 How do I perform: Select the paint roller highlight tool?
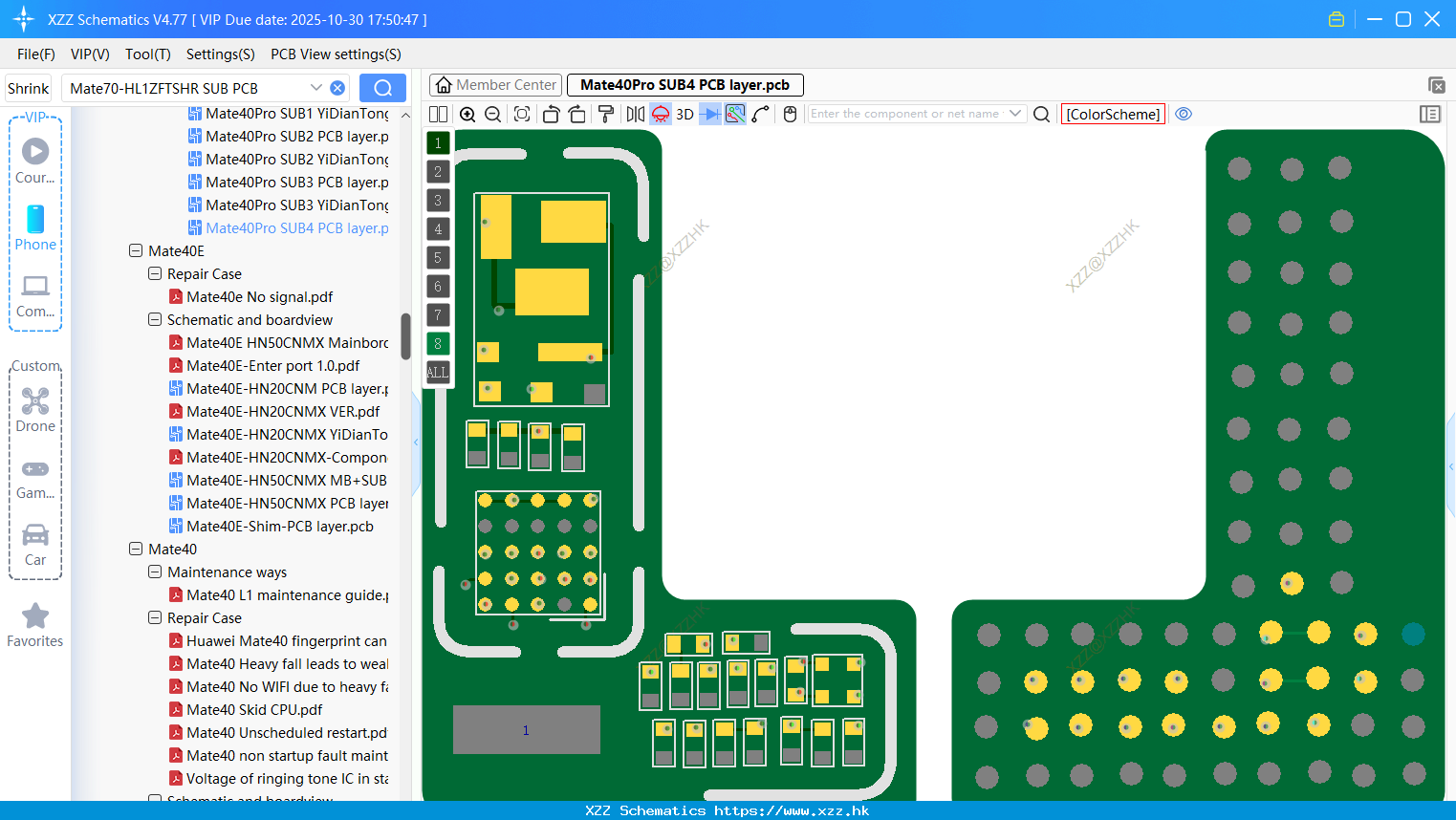click(605, 114)
